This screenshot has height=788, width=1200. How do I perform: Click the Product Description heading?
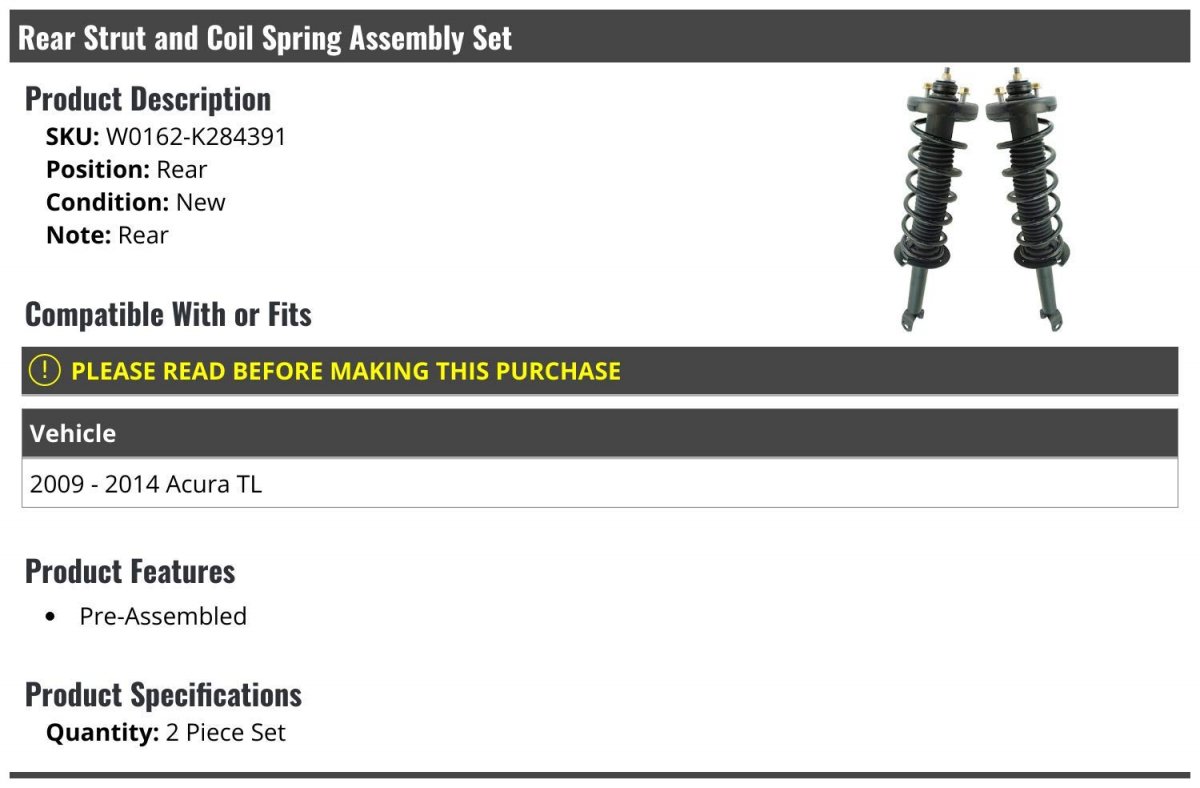point(148,99)
